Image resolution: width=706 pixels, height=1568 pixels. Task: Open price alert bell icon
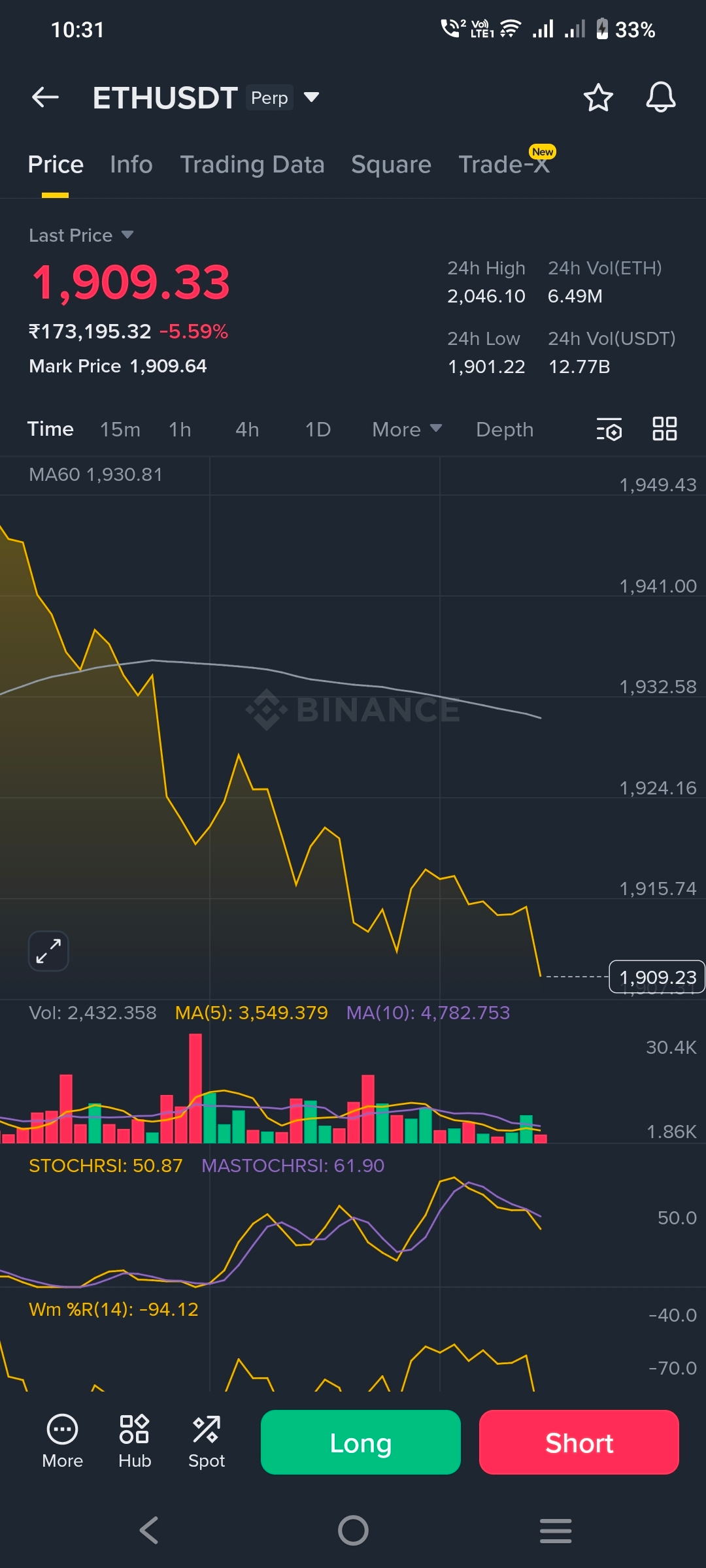point(661,97)
